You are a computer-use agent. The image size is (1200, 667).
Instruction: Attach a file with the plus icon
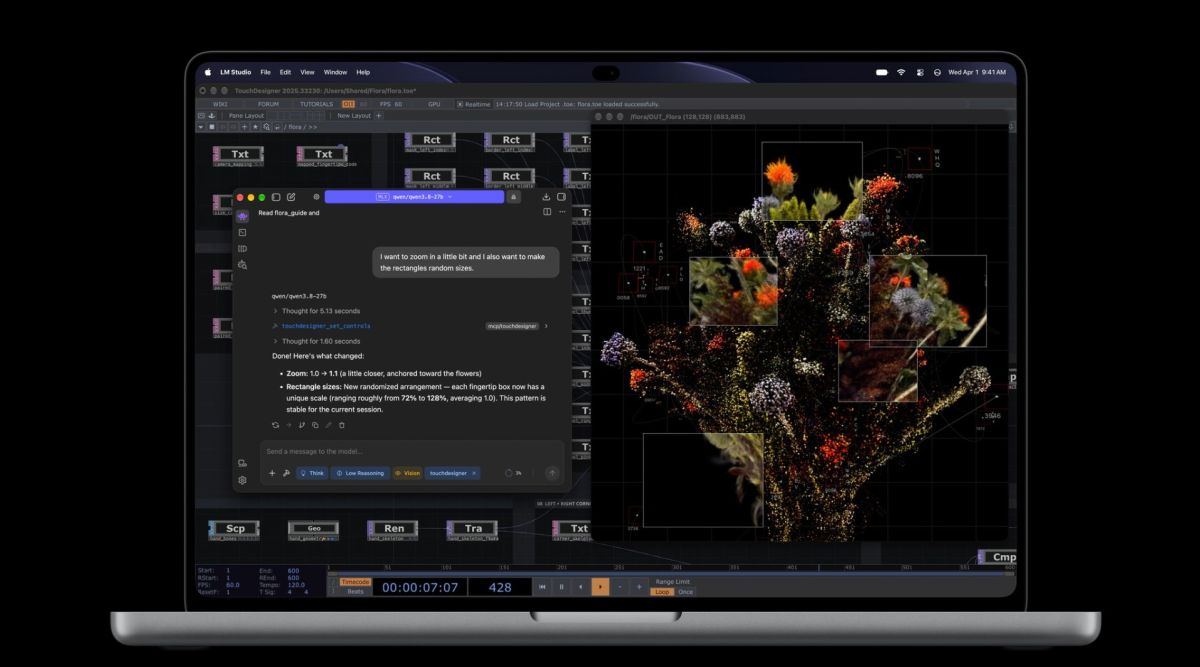click(272, 473)
